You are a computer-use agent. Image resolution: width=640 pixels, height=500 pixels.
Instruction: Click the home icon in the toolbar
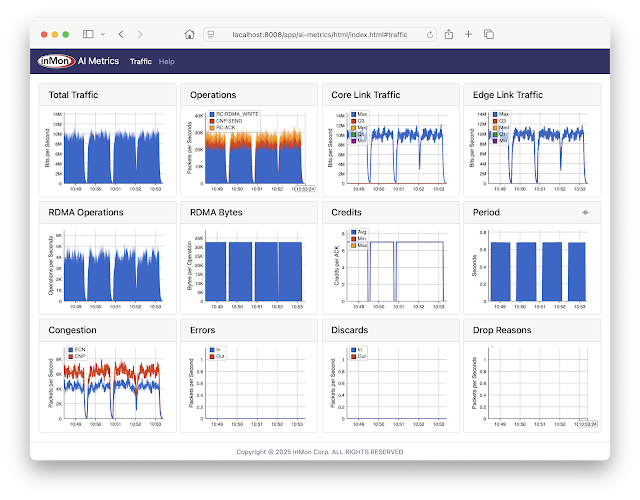tap(189, 34)
